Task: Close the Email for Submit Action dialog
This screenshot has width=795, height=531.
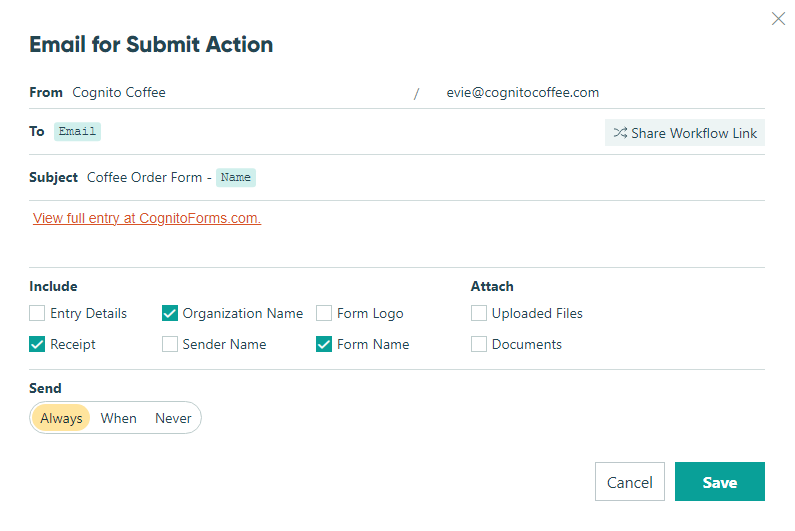Action: [x=778, y=19]
